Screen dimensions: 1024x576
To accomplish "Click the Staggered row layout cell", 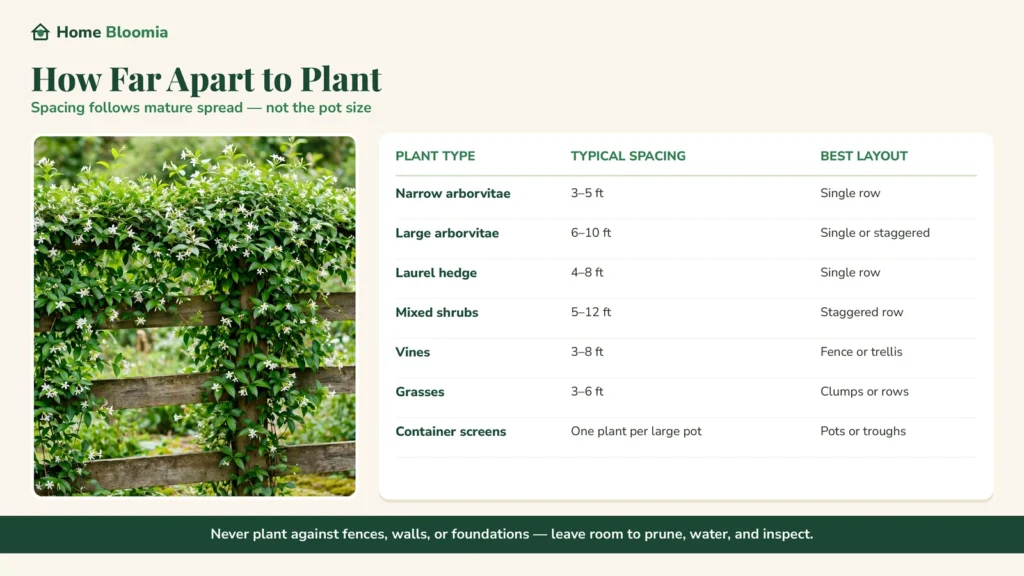I will (861, 312).
